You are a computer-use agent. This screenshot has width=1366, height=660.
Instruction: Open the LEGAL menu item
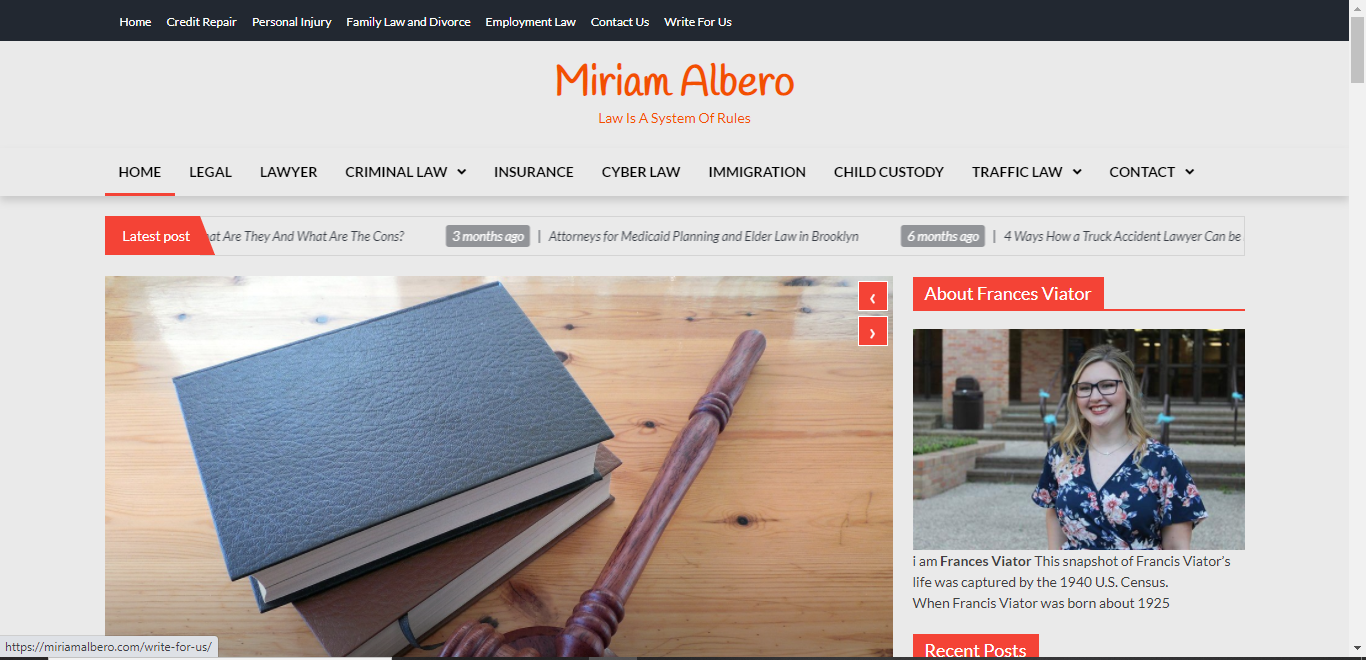[210, 172]
